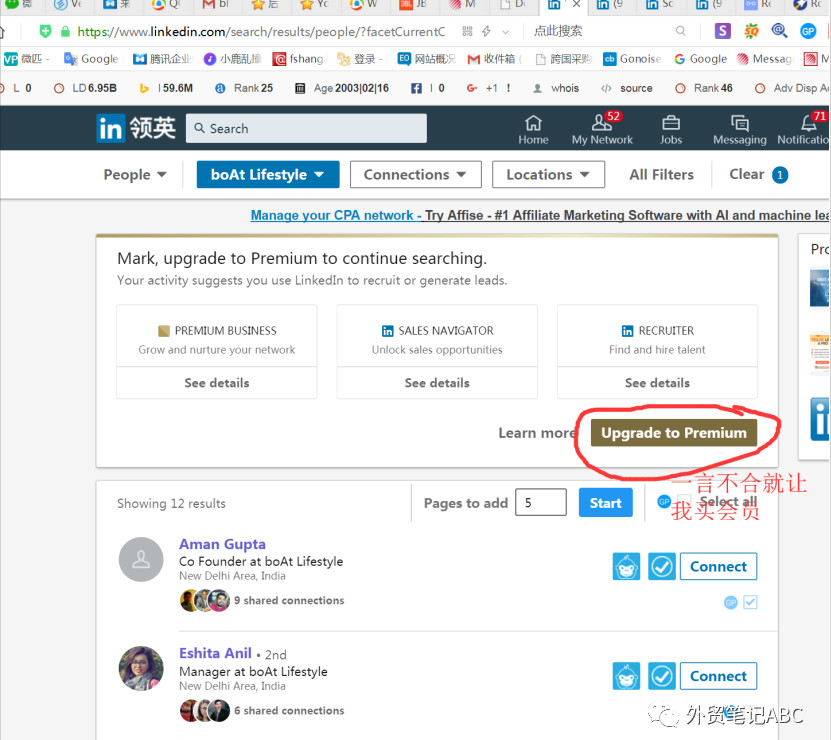Focus the LinkedIn Search field
Screen dimensions: 831x740
point(306,128)
